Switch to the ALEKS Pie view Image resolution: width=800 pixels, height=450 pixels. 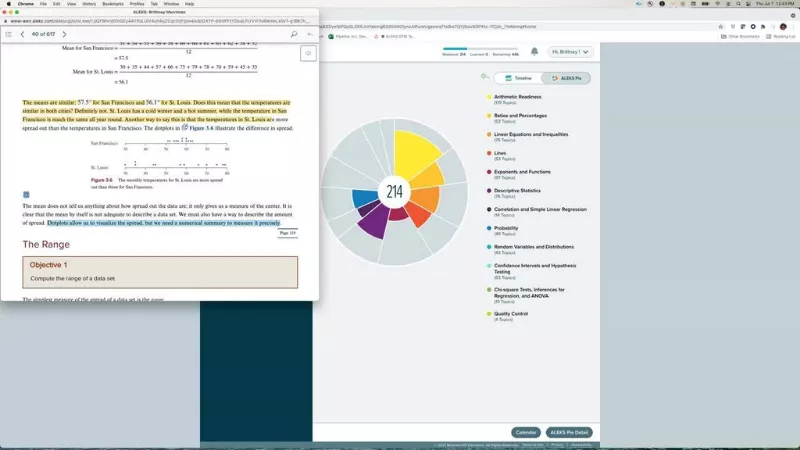point(566,78)
